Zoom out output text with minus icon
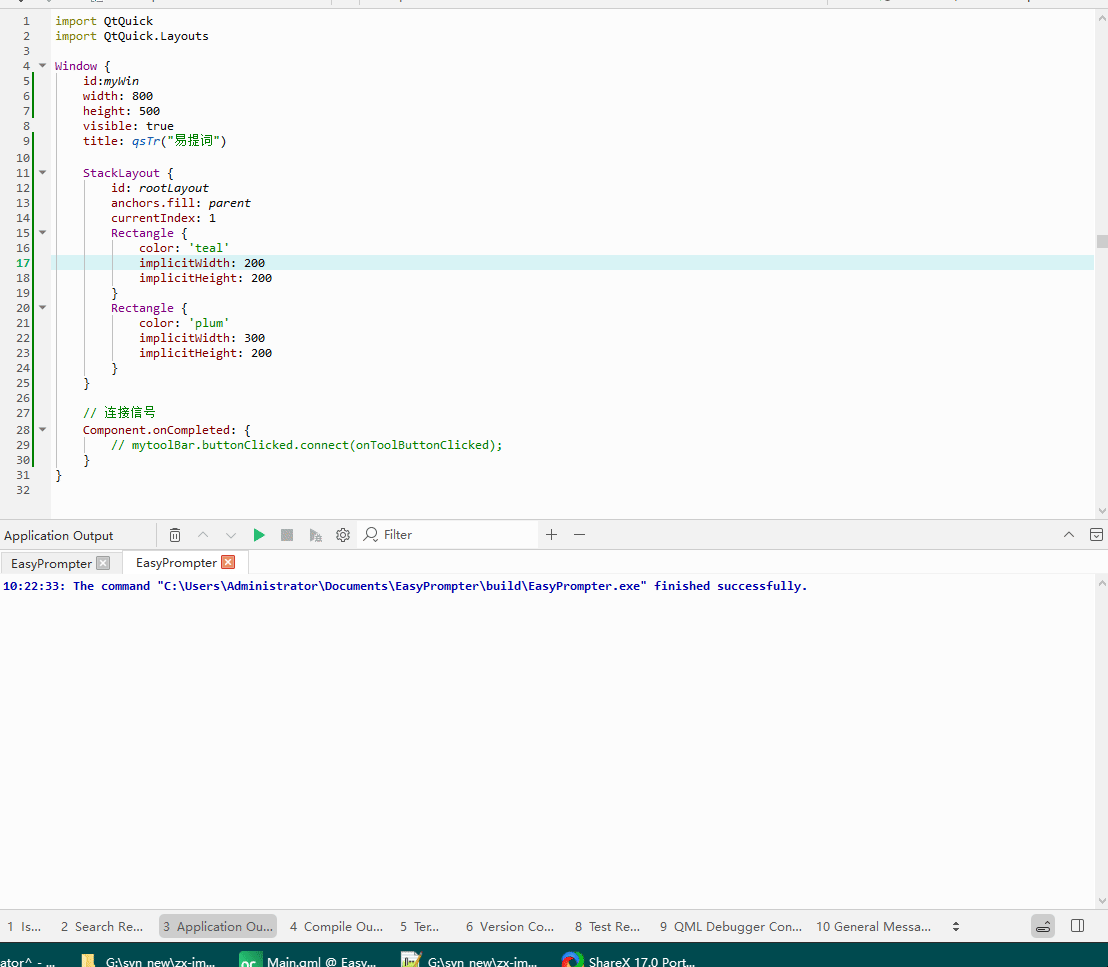 (x=579, y=534)
